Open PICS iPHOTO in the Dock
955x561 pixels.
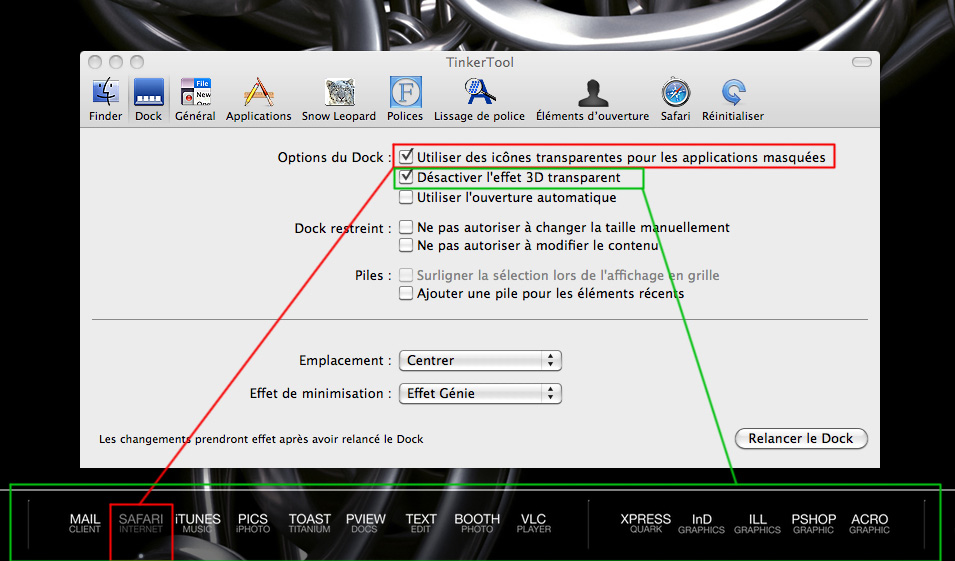click(x=253, y=523)
